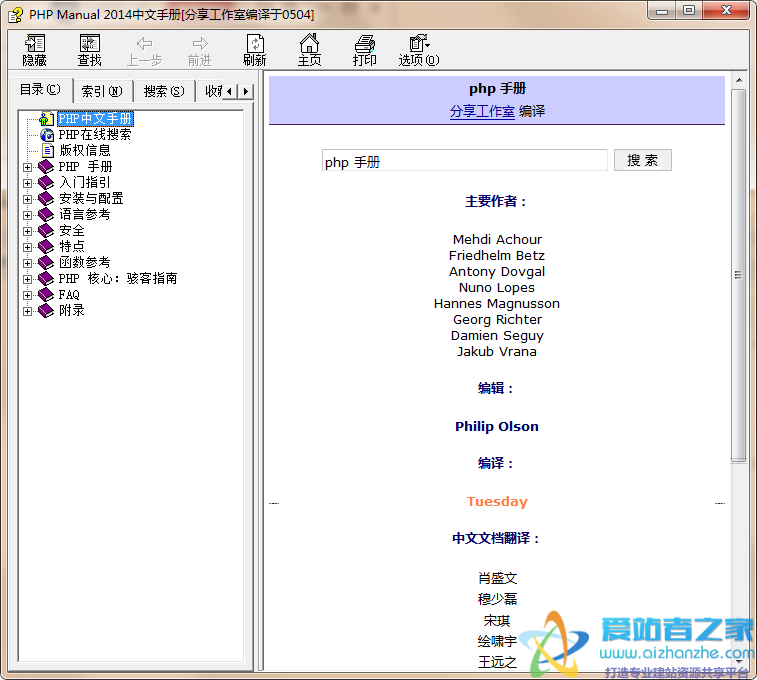Select the PHP中文手册 tree label
The height and width of the screenshot is (680, 757).
(95, 119)
